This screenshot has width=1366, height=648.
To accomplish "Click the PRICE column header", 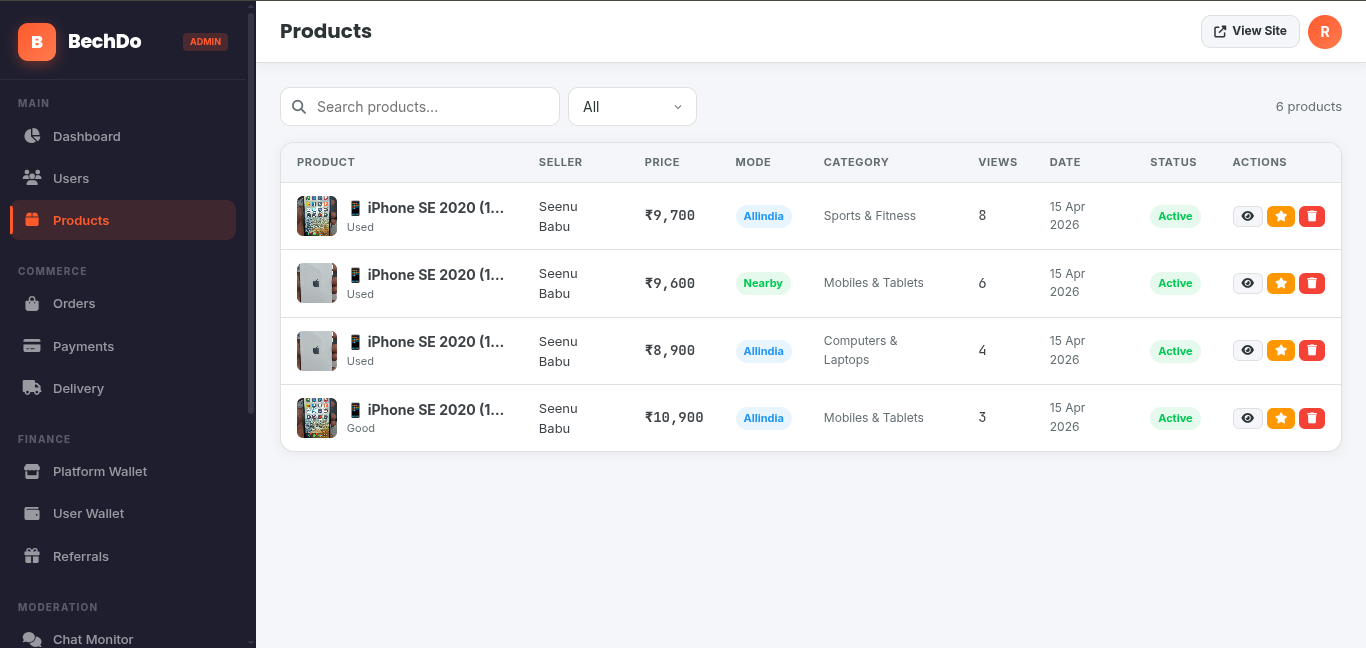I will (662, 162).
